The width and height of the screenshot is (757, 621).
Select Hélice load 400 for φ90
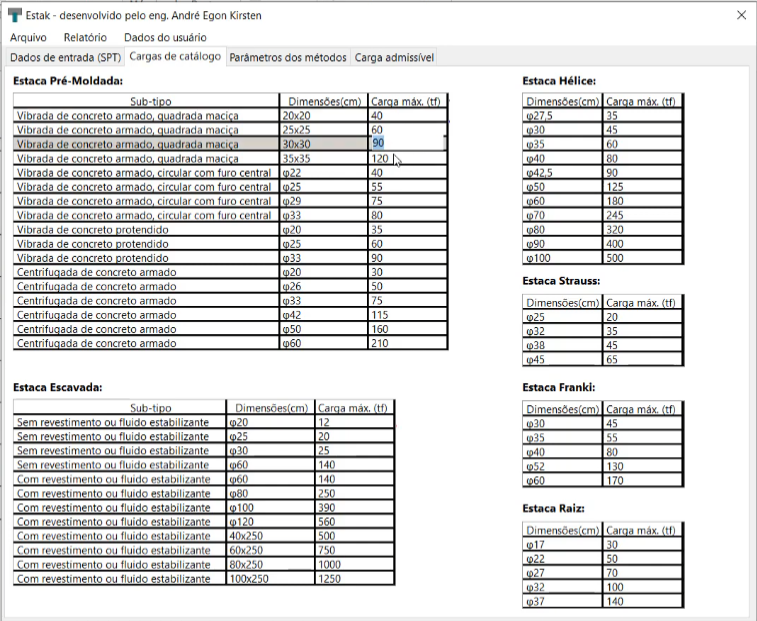643,243
